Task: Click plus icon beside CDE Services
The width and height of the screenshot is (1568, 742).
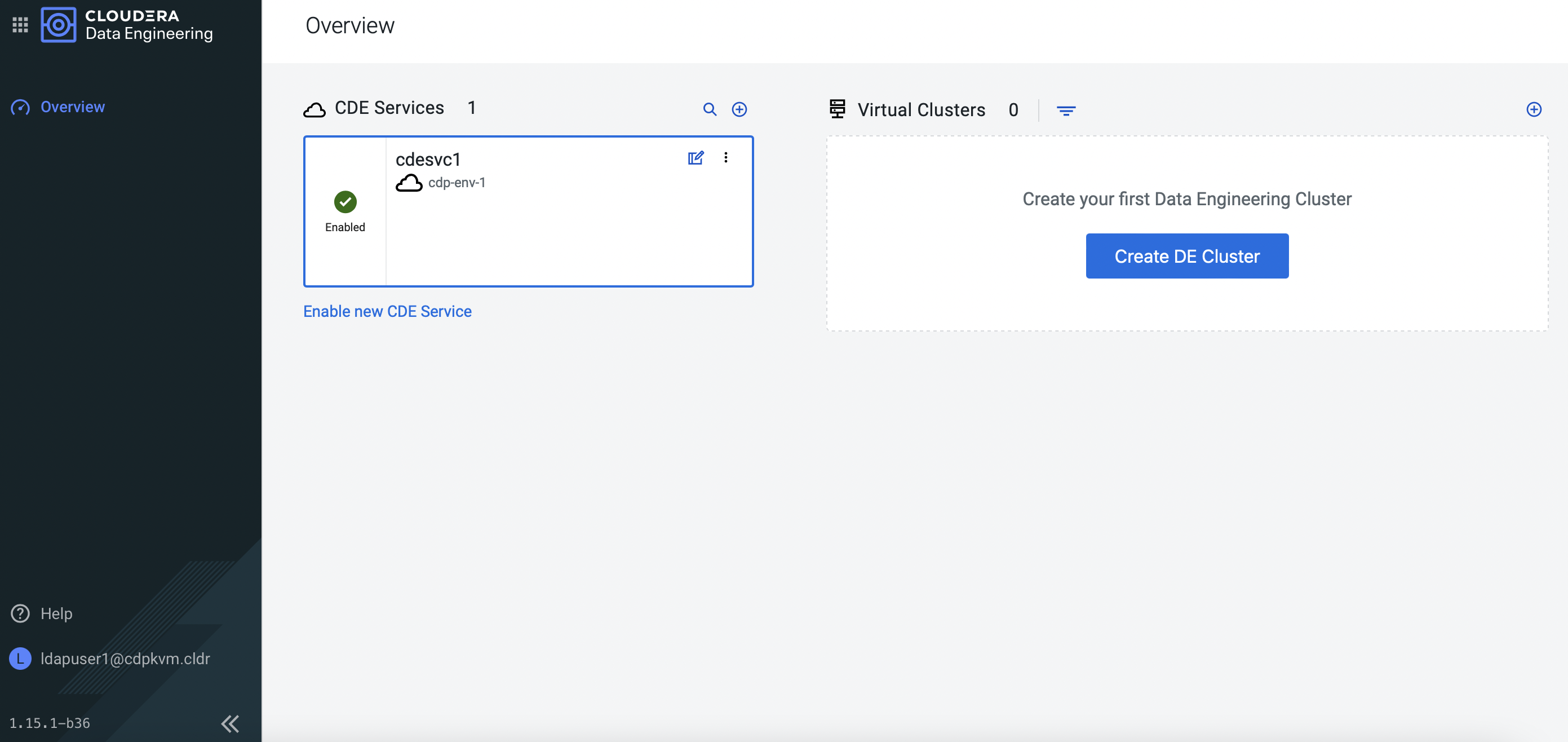Action: pyautogui.click(x=739, y=109)
